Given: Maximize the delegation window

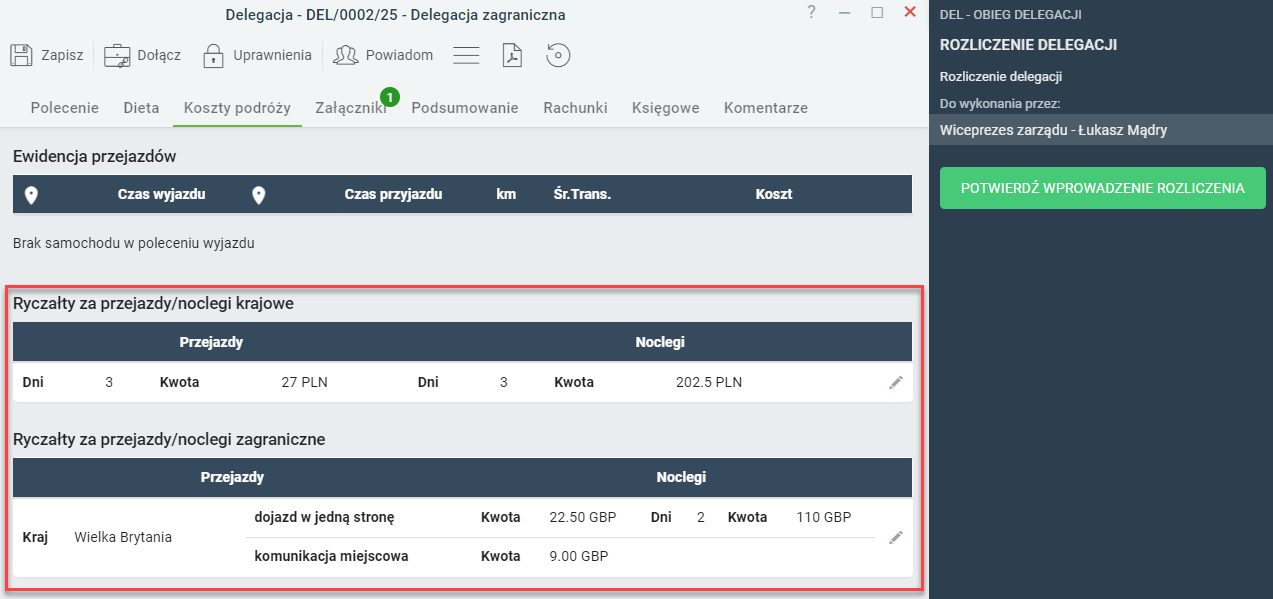Looking at the screenshot, I should tap(877, 12).
